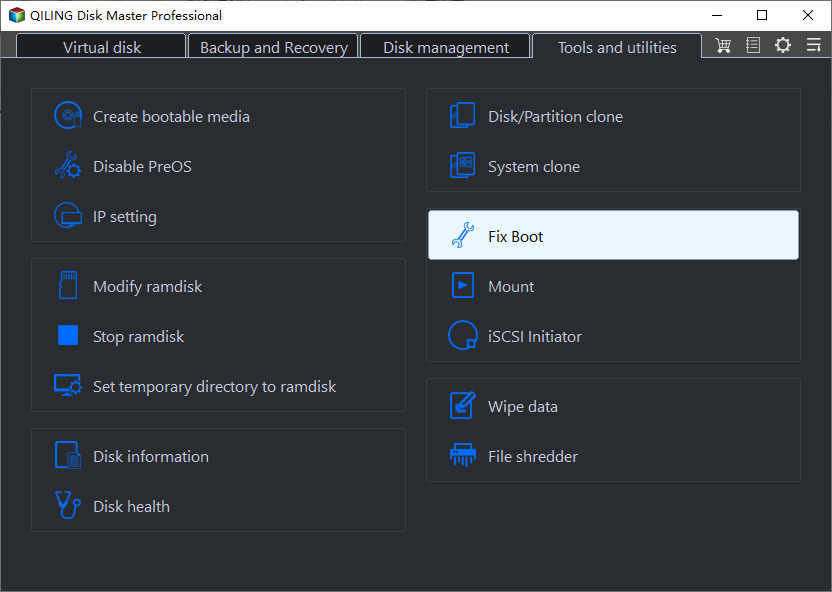Click the Wipe data eraser icon
The width and height of the screenshot is (832, 592).
coord(463,405)
